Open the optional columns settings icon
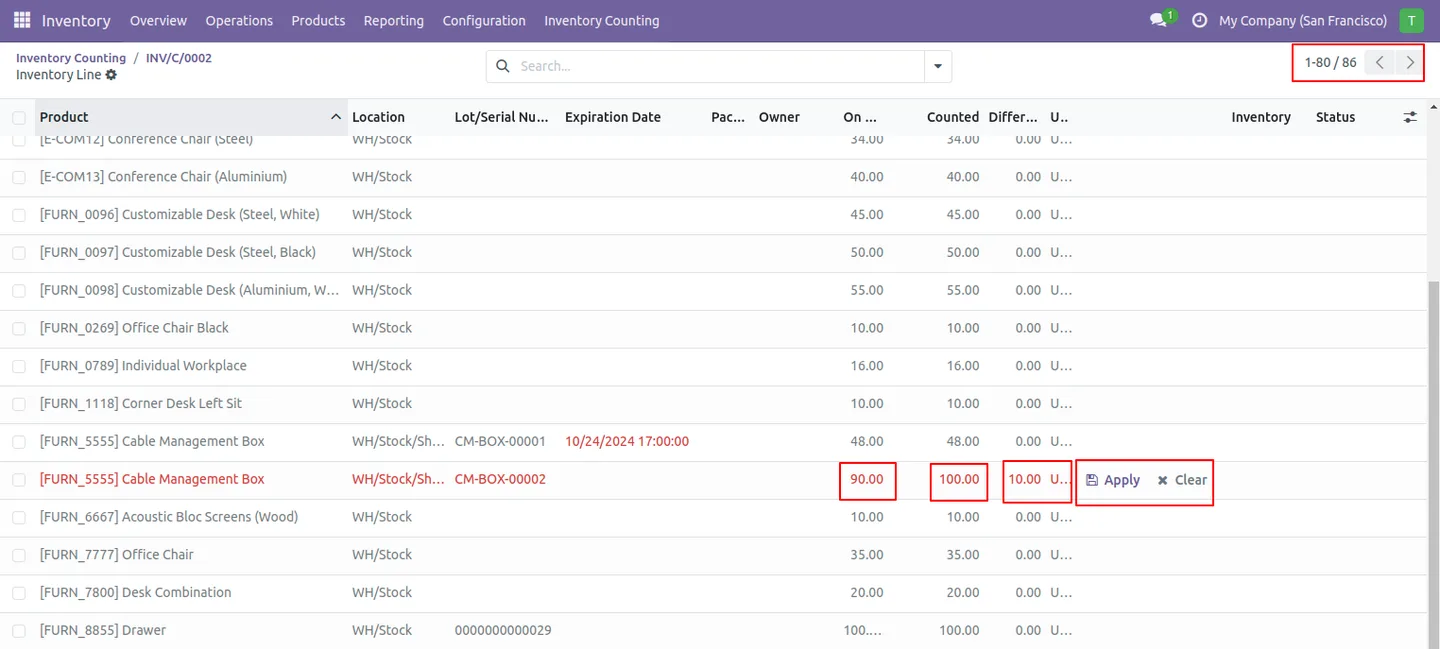 1410,117
